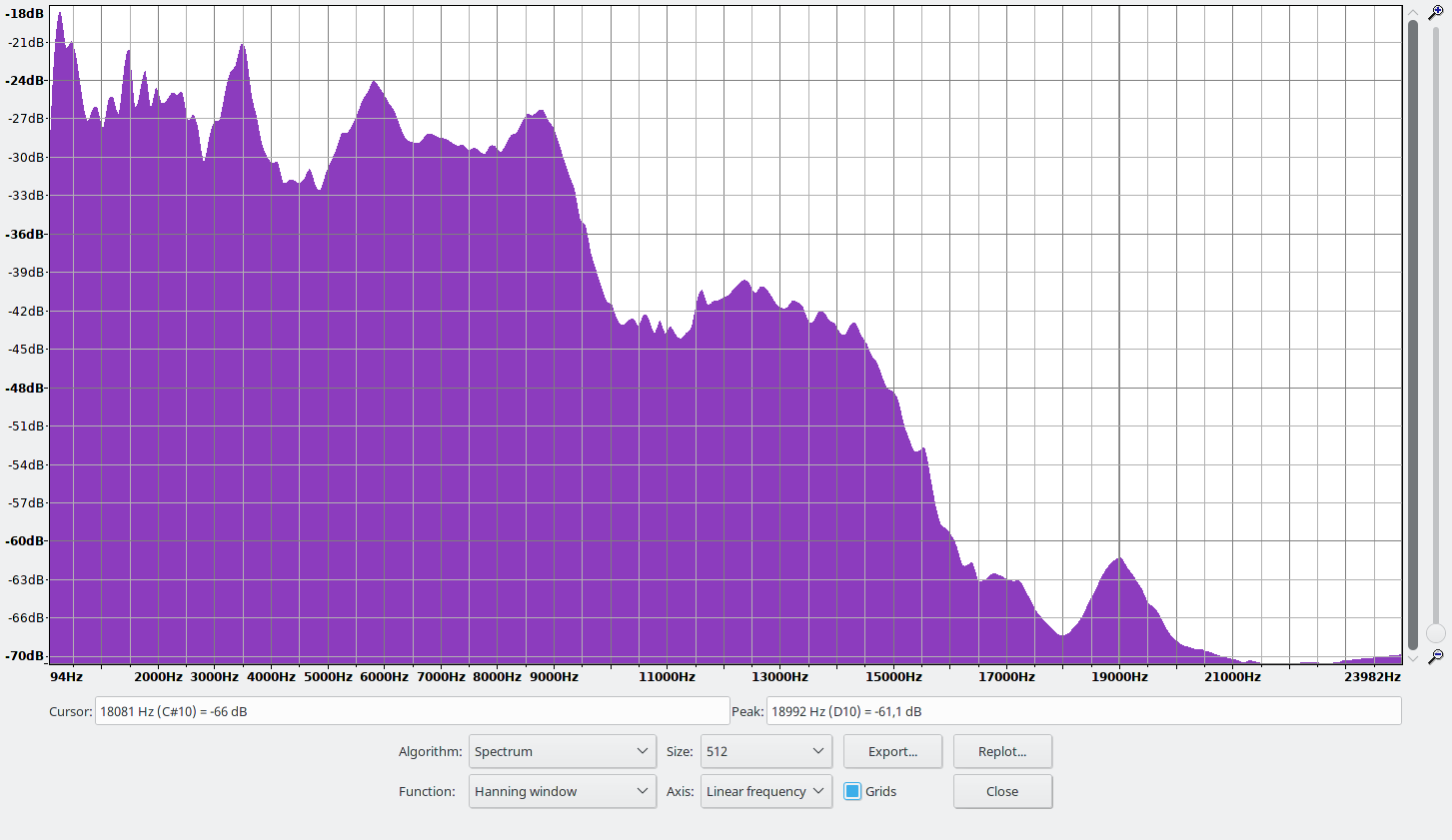The height and width of the screenshot is (840, 1452).
Task: Click the 94Hz axis label
Action: coord(66,676)
